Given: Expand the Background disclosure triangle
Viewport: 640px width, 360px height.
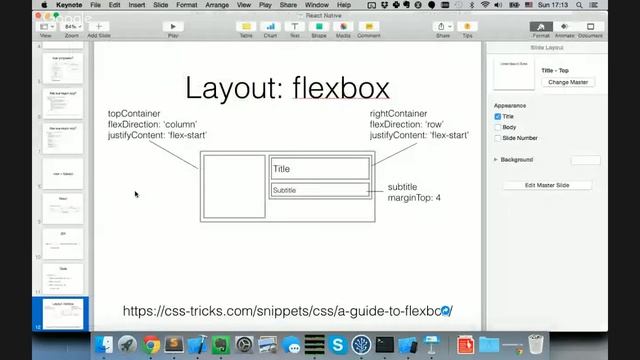Looking at the screenshot, I should pyautogui.click(x=496, y=160).
